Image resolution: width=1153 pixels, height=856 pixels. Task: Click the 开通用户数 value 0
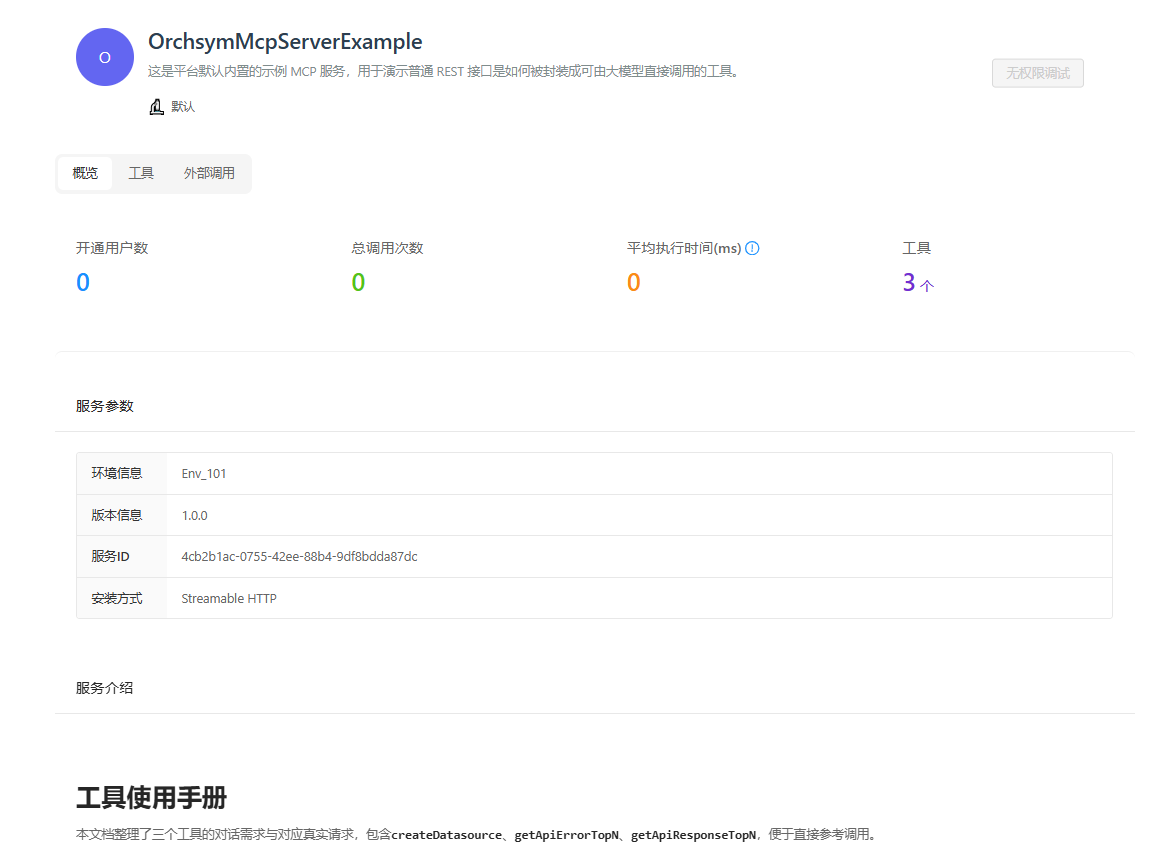[83, 283]
